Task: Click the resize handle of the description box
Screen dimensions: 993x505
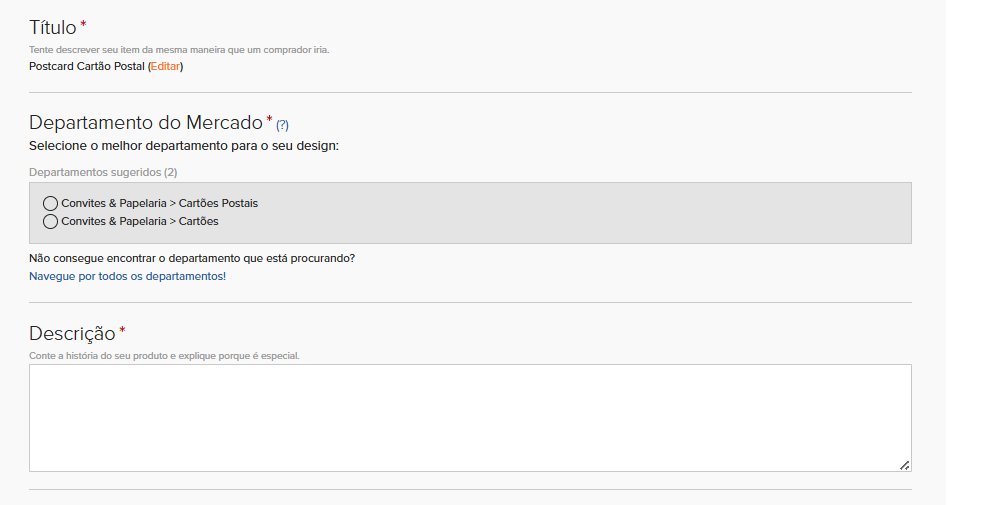Action: 905,465
